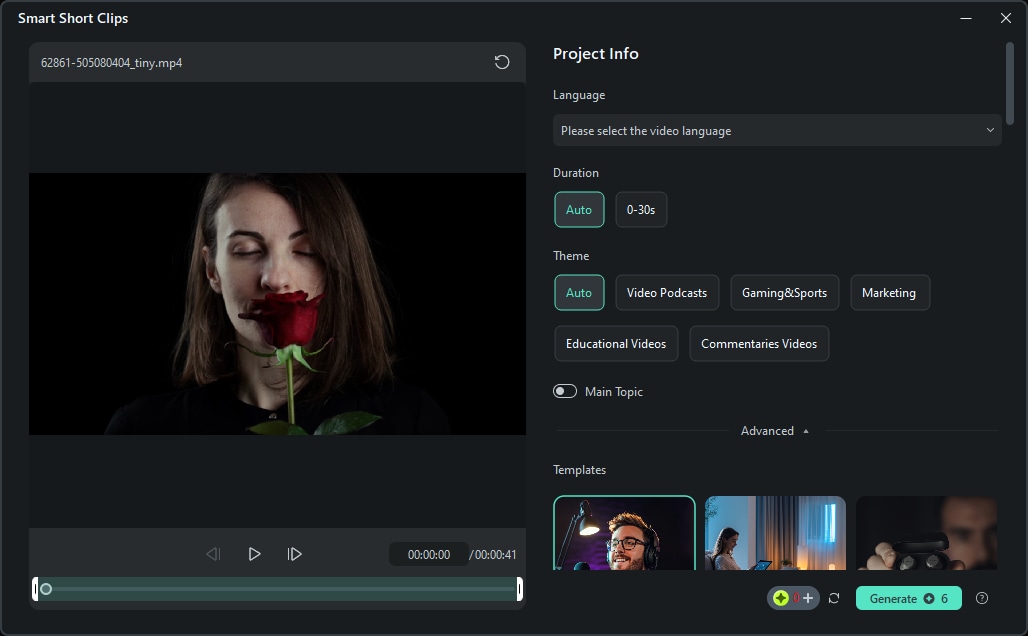Choose the Marketing theme
Image resolution: width=1028 pixels, height=636 pixels.
[889, 292]
